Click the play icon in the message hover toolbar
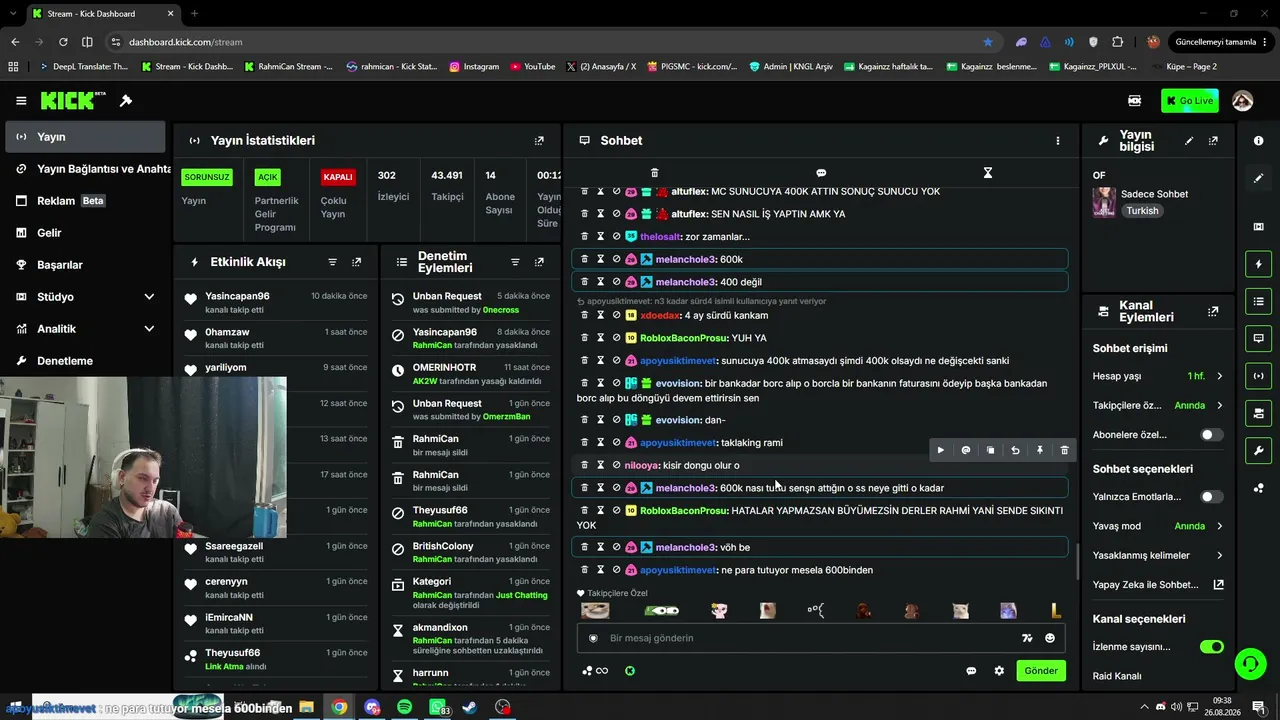Viewport: 1280px width, 720px height. (x=940, y=450)
